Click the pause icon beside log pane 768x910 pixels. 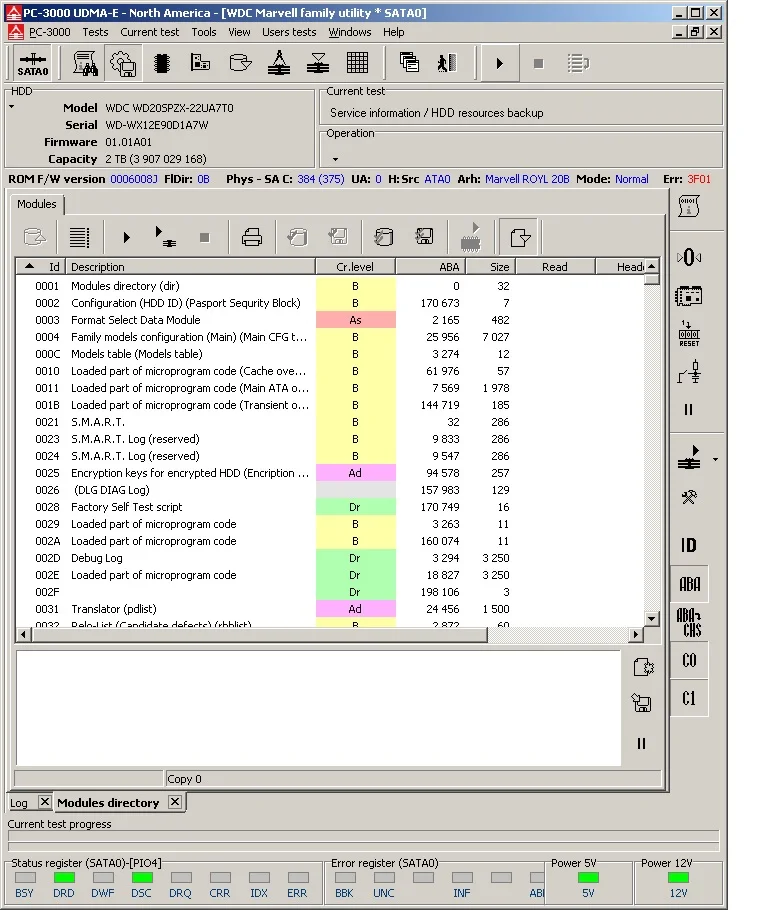(x=641, y=743)
